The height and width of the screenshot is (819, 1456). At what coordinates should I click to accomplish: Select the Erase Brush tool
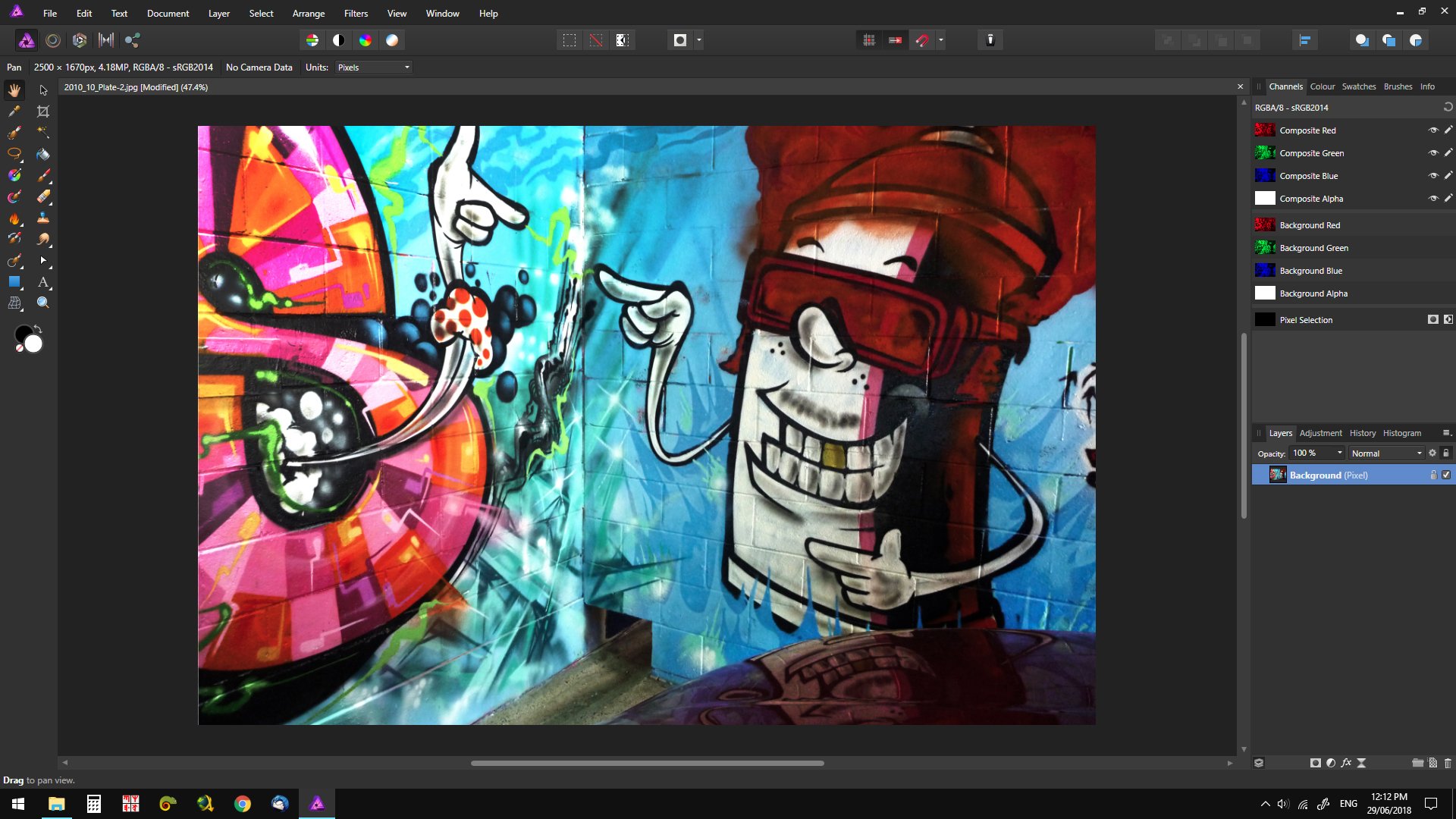pos(43,196)
